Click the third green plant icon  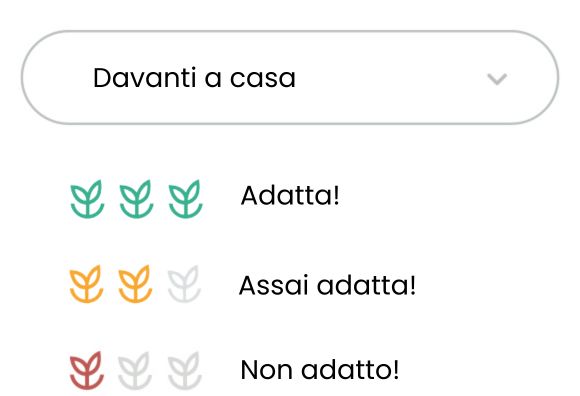[x=185, y=199]
